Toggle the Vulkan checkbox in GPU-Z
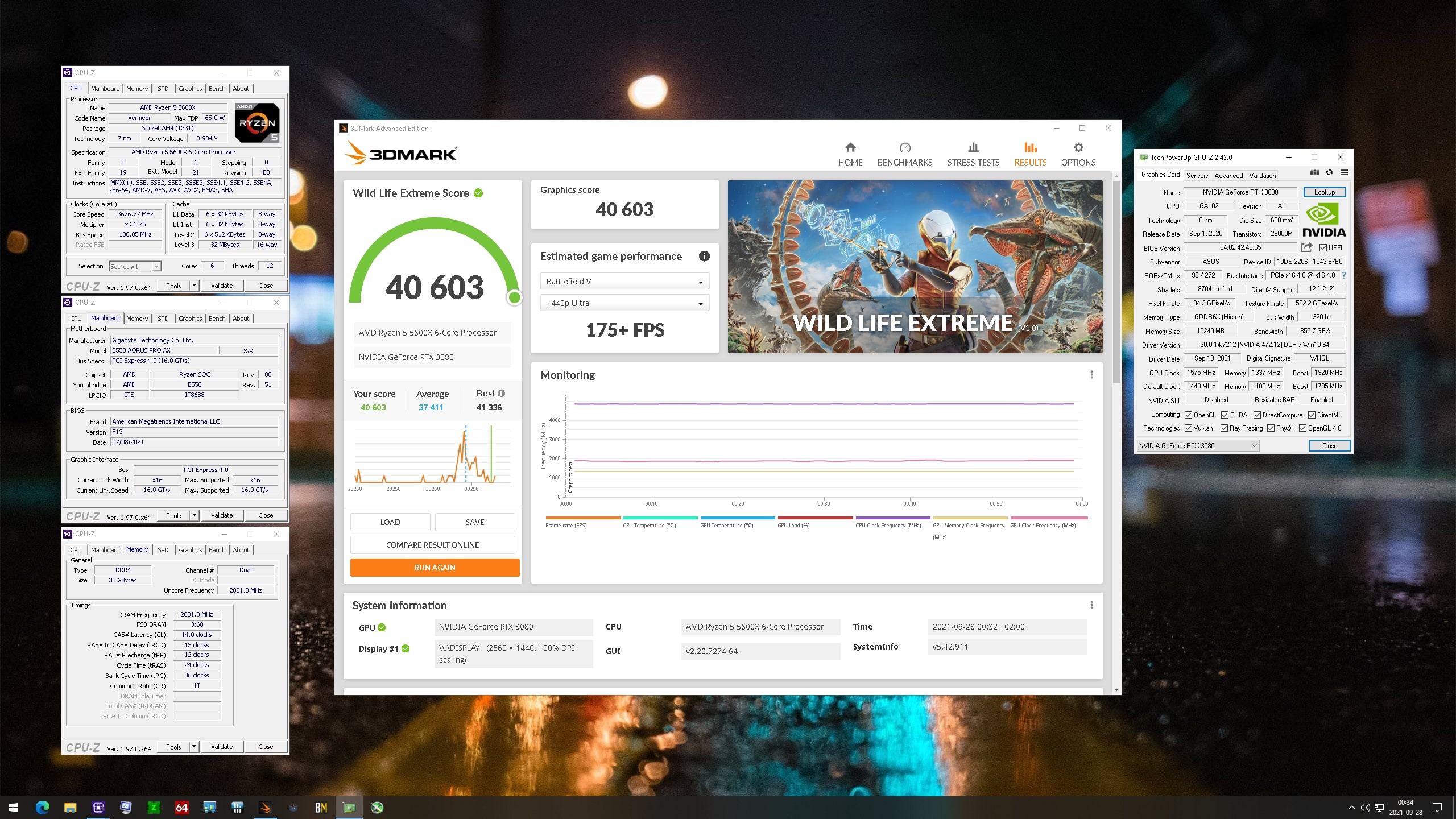 [x=1189, y=428]
